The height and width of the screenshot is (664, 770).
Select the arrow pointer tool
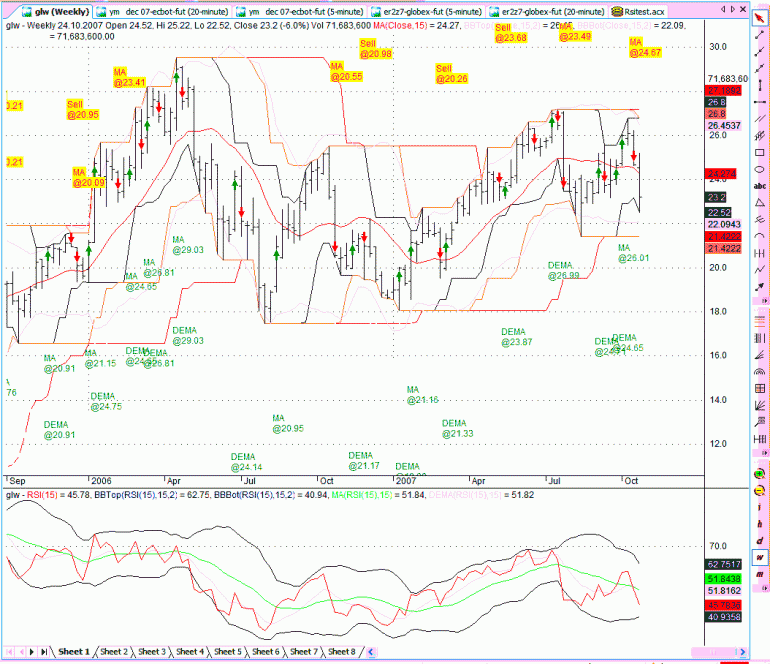760,19
